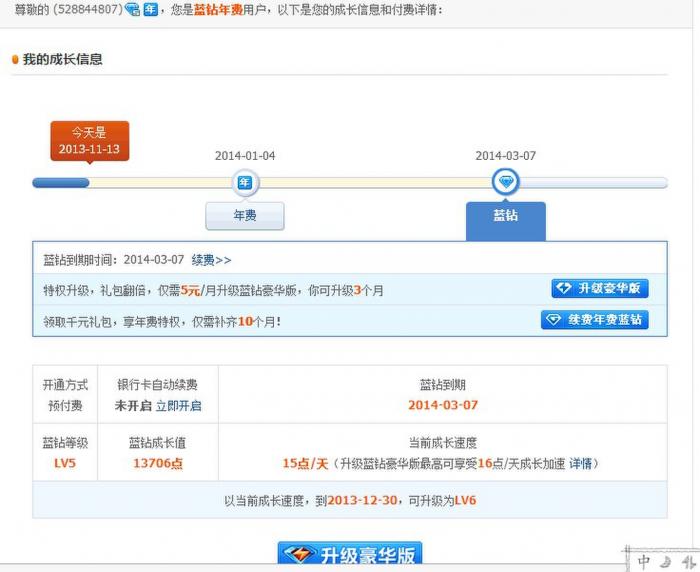
Task: Click the 预付费 payment method text
Action: pyautogui.click(x=65, y=405)
